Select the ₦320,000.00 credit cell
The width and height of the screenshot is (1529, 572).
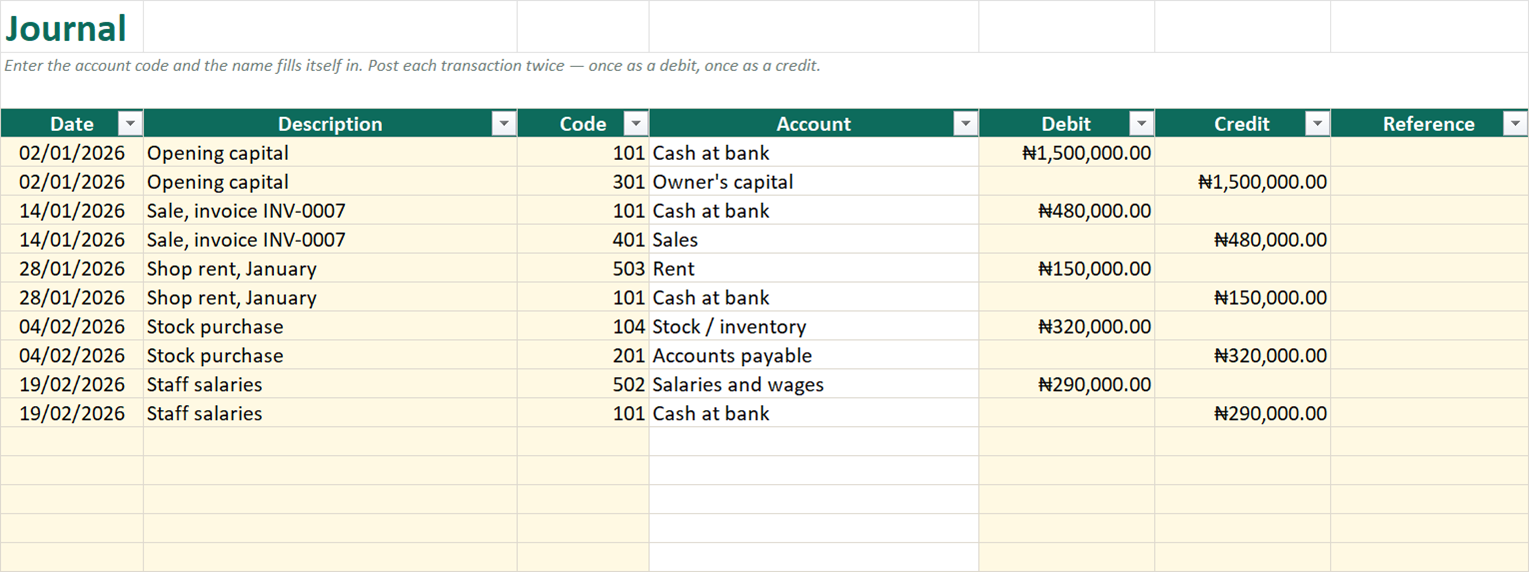click(1243, 356)
